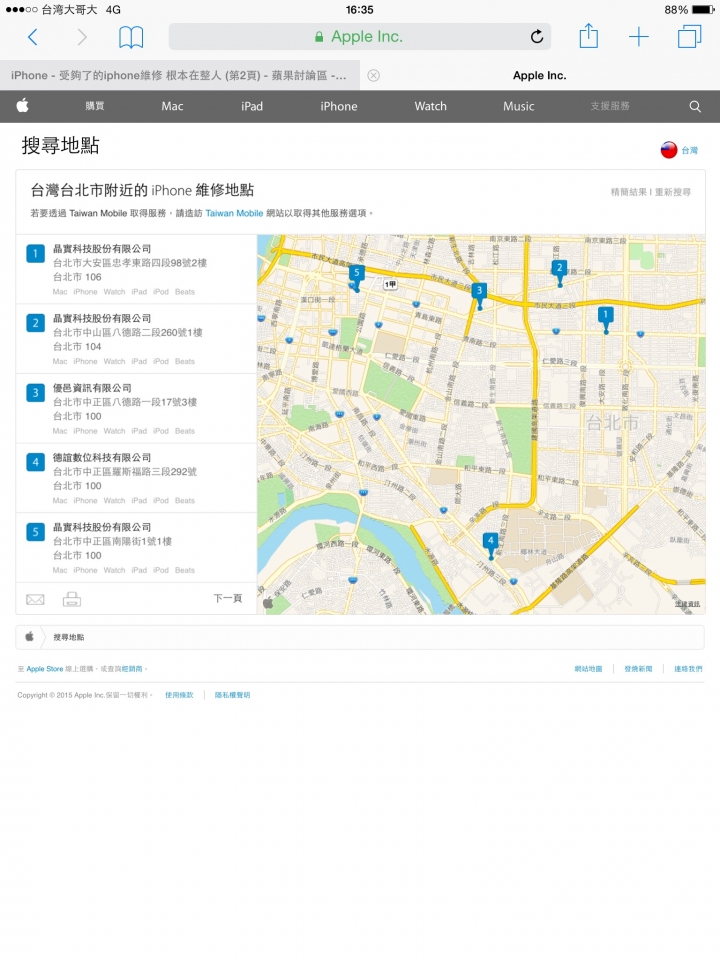
Task: Tap the Safari back arrow
Action: coord(33,37)
